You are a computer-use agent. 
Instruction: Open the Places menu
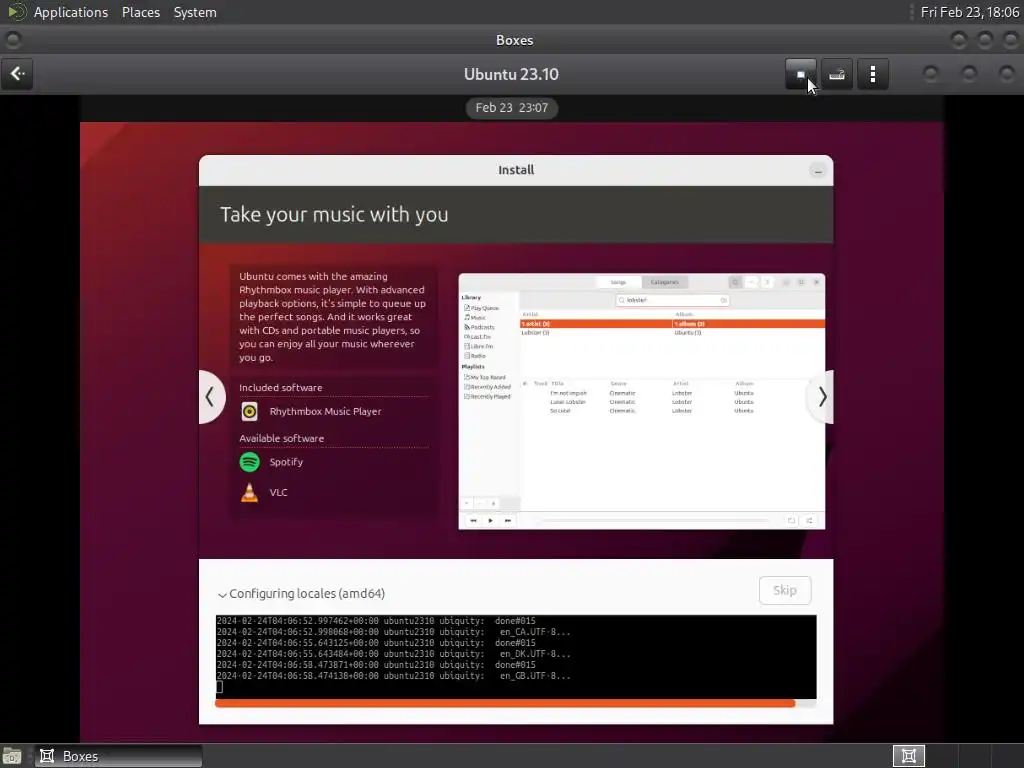pos(141,12)
